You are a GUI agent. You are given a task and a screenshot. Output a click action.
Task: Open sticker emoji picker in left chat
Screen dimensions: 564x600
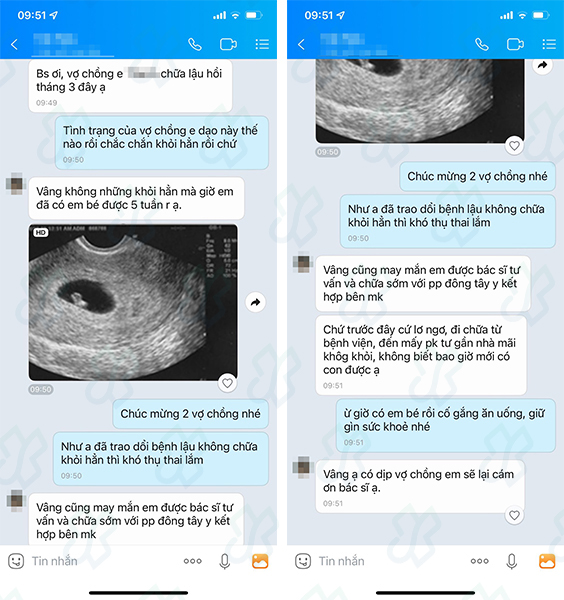16,561
